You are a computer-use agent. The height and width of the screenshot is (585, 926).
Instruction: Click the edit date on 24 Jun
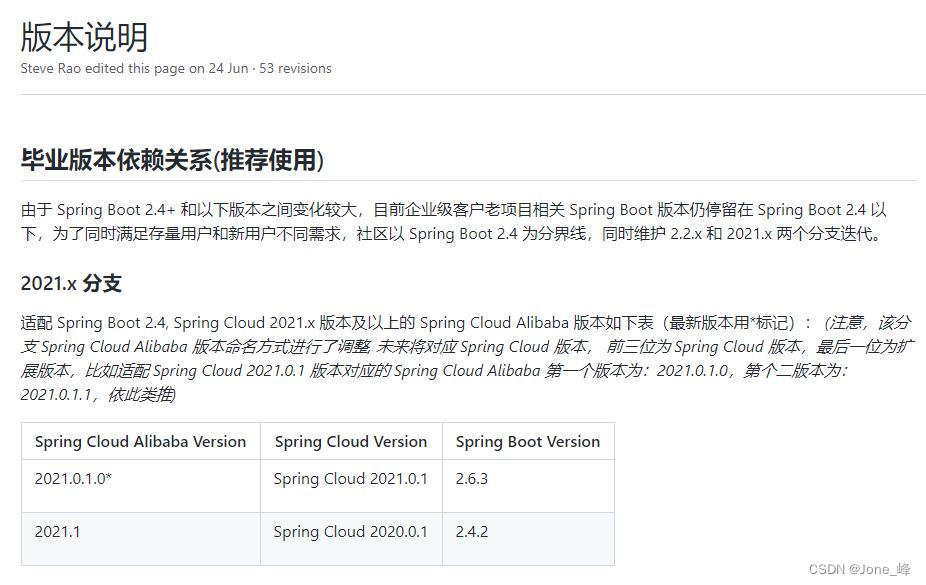point(219,68)
